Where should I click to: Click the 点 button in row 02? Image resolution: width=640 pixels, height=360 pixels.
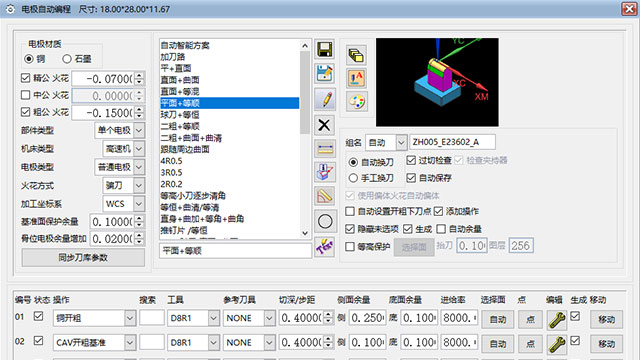pyautogui.click(x=530, y=344)
